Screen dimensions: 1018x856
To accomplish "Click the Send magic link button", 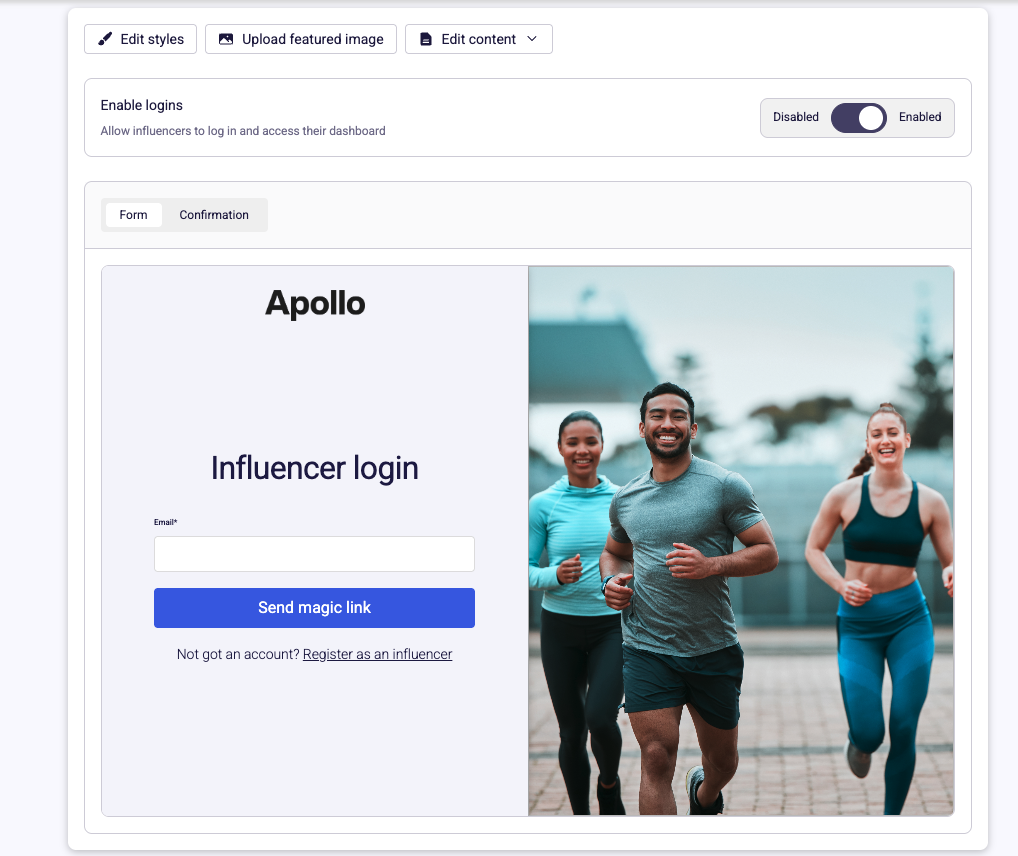I will pos(314,607).
